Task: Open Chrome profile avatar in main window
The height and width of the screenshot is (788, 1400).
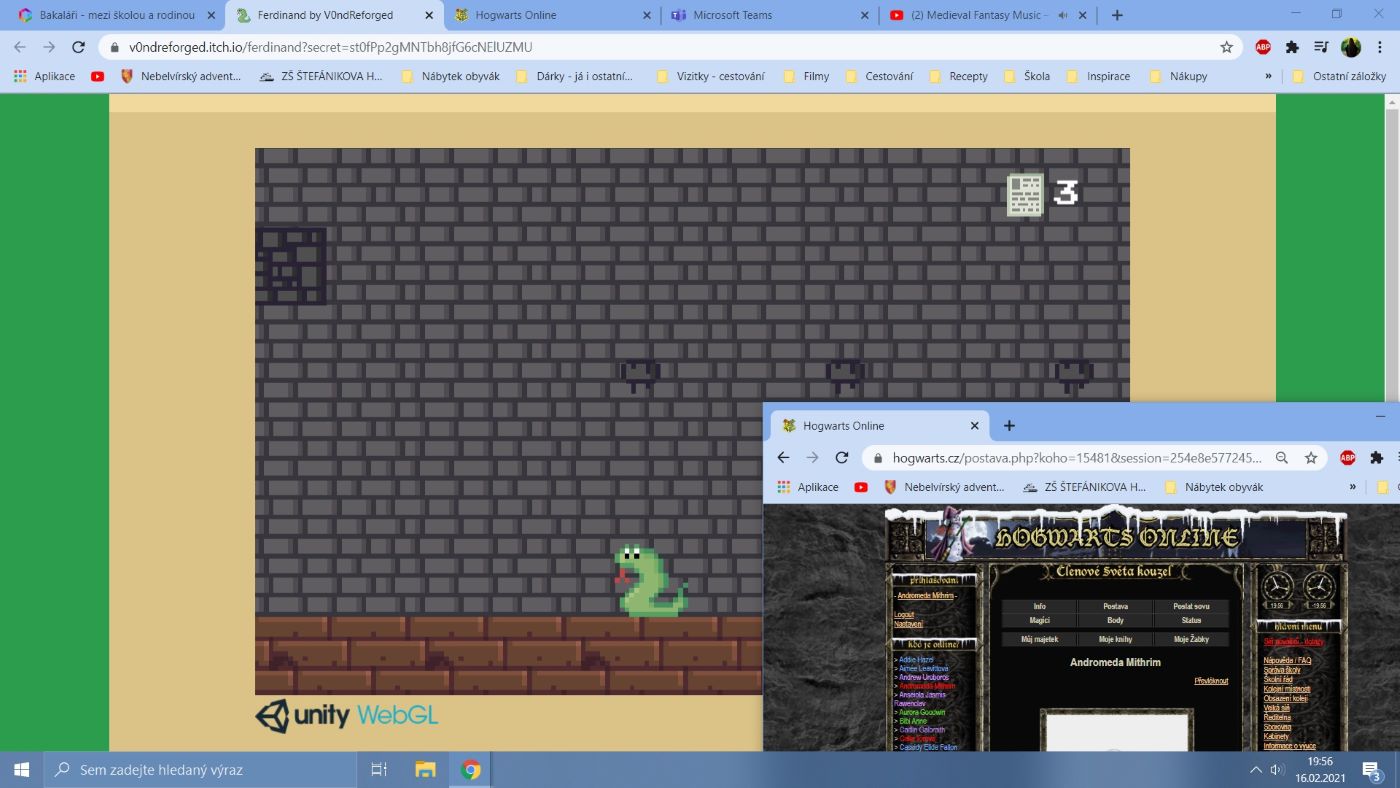Action: click(x=1351, y=47)
